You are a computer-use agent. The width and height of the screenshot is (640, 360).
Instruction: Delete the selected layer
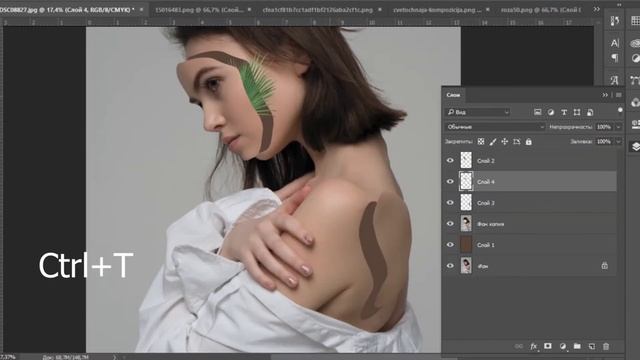(606, 346)
